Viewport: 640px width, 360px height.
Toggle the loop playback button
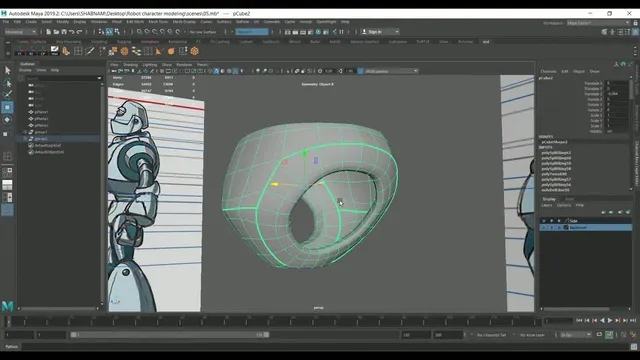pos(599,335)
